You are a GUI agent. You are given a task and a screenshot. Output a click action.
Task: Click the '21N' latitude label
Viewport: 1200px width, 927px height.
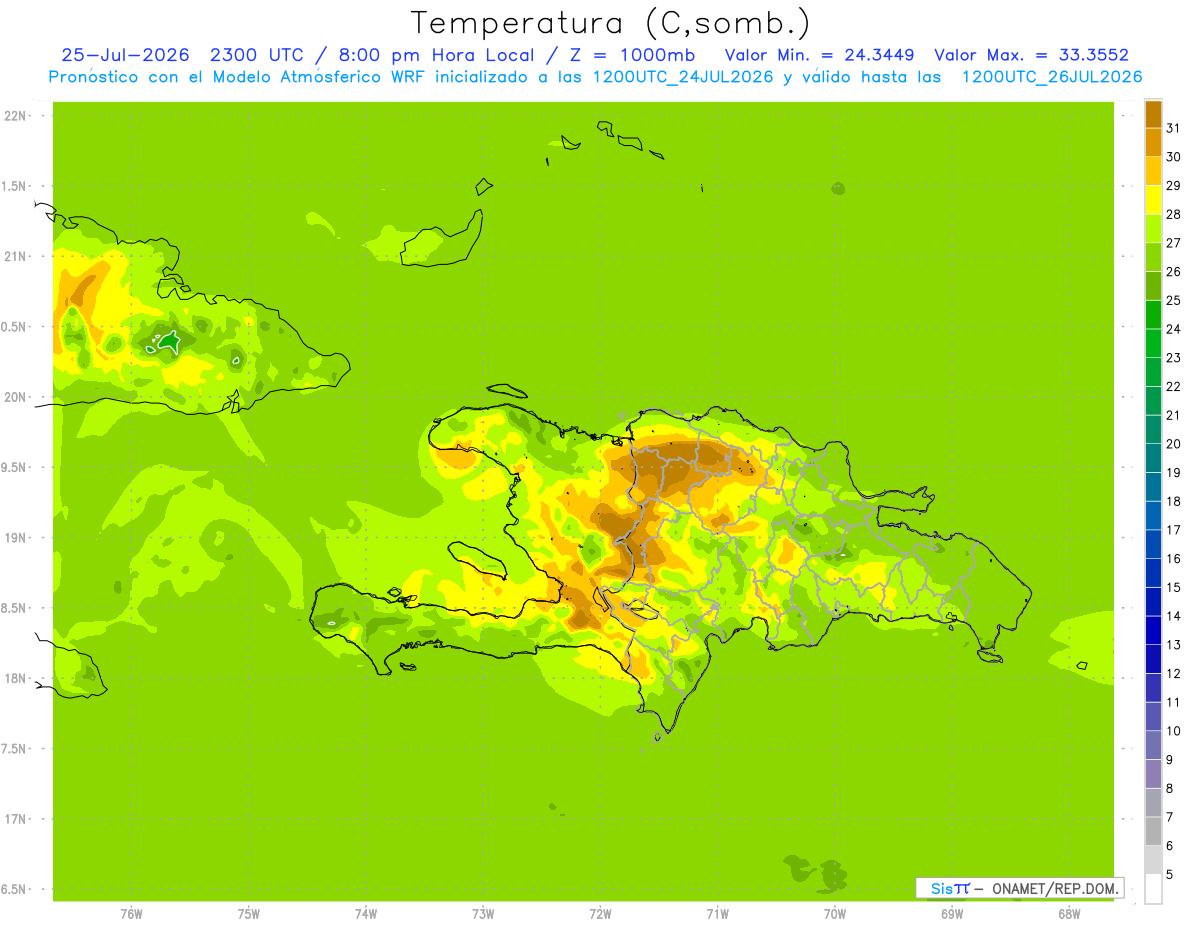15,257
